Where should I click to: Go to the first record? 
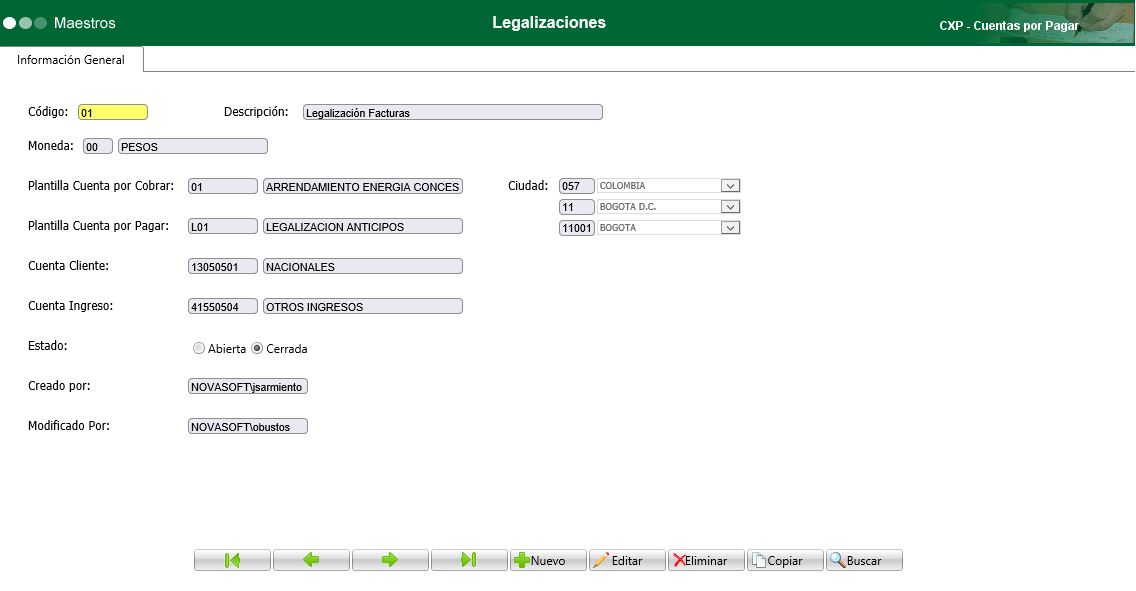pyautogui.click(x=233, y=560)
